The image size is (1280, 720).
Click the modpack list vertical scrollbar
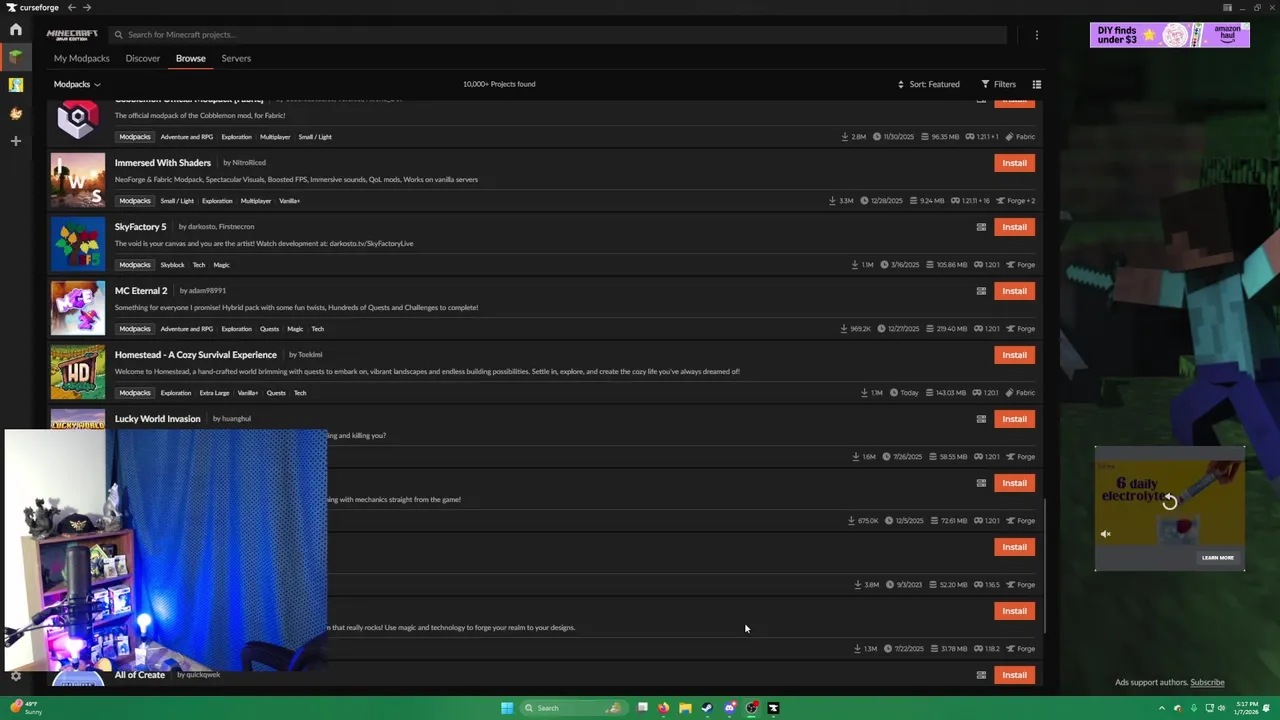click(x=1046, y=566)
